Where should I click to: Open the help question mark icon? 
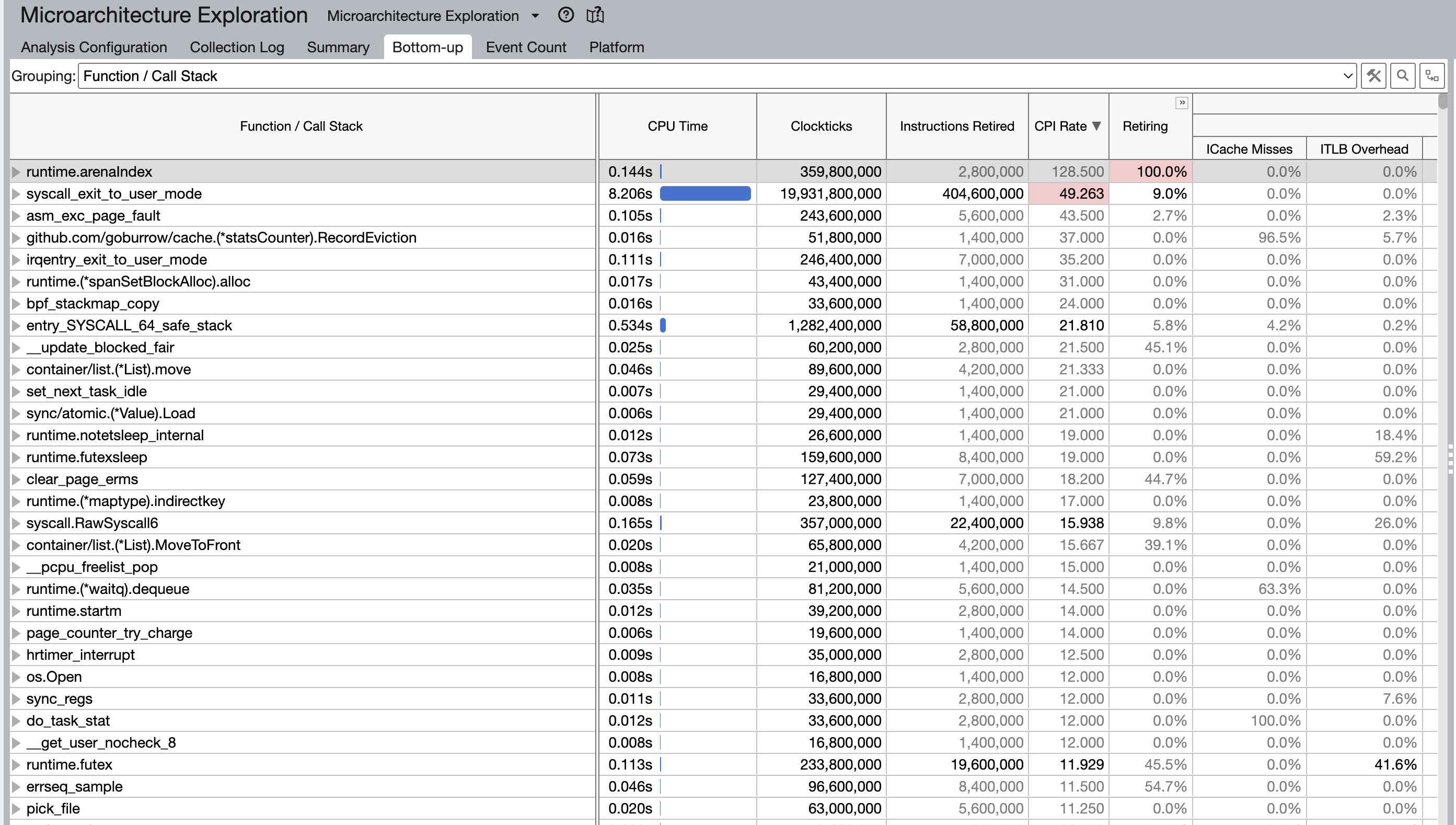[x=565, y=15]
